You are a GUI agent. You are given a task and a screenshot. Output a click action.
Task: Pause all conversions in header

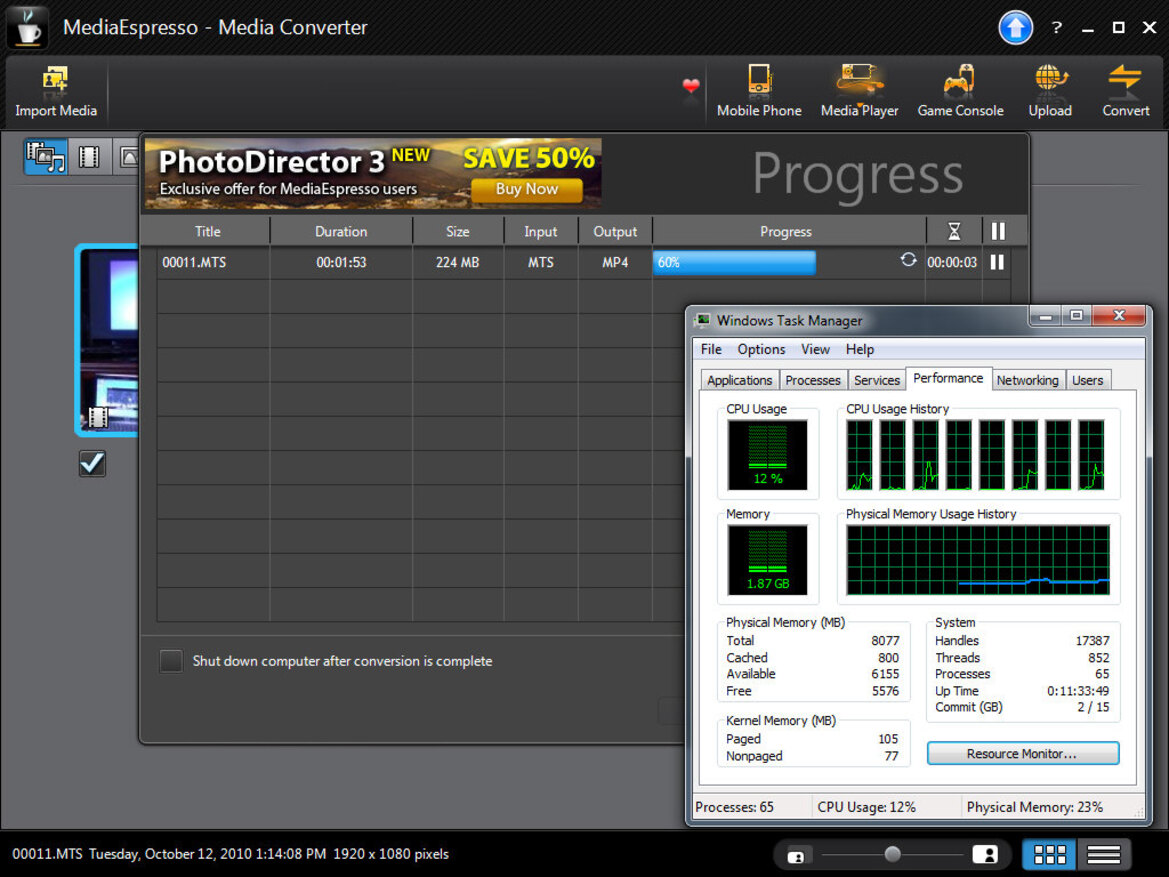998,232
